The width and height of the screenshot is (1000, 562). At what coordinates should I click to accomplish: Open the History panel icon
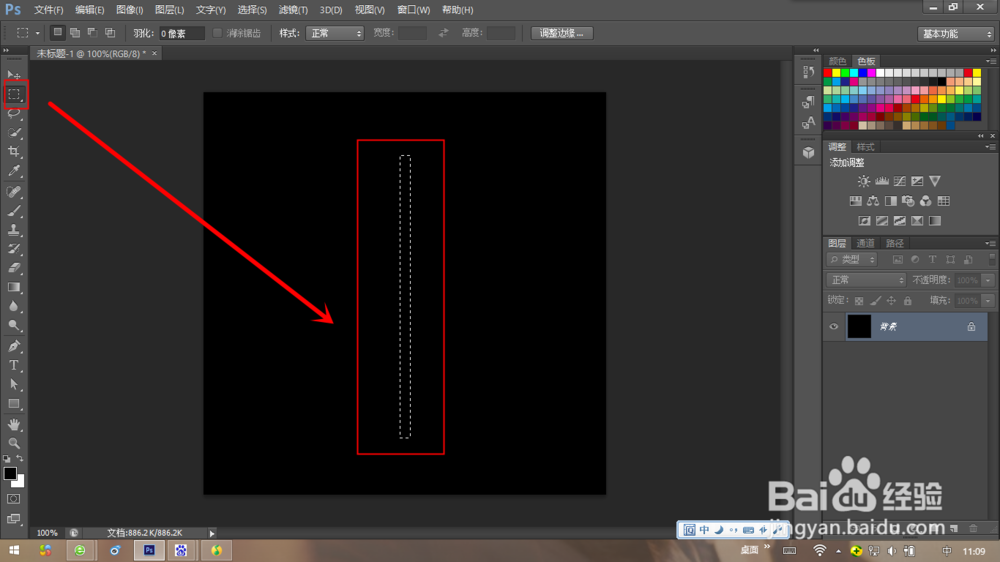pos(809,72)
